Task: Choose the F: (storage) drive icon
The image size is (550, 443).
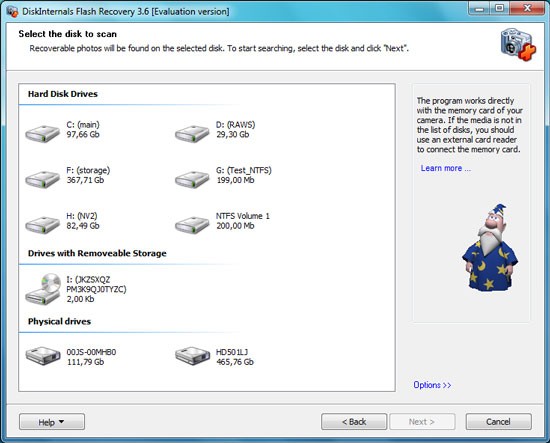Action: coord(42,179)
